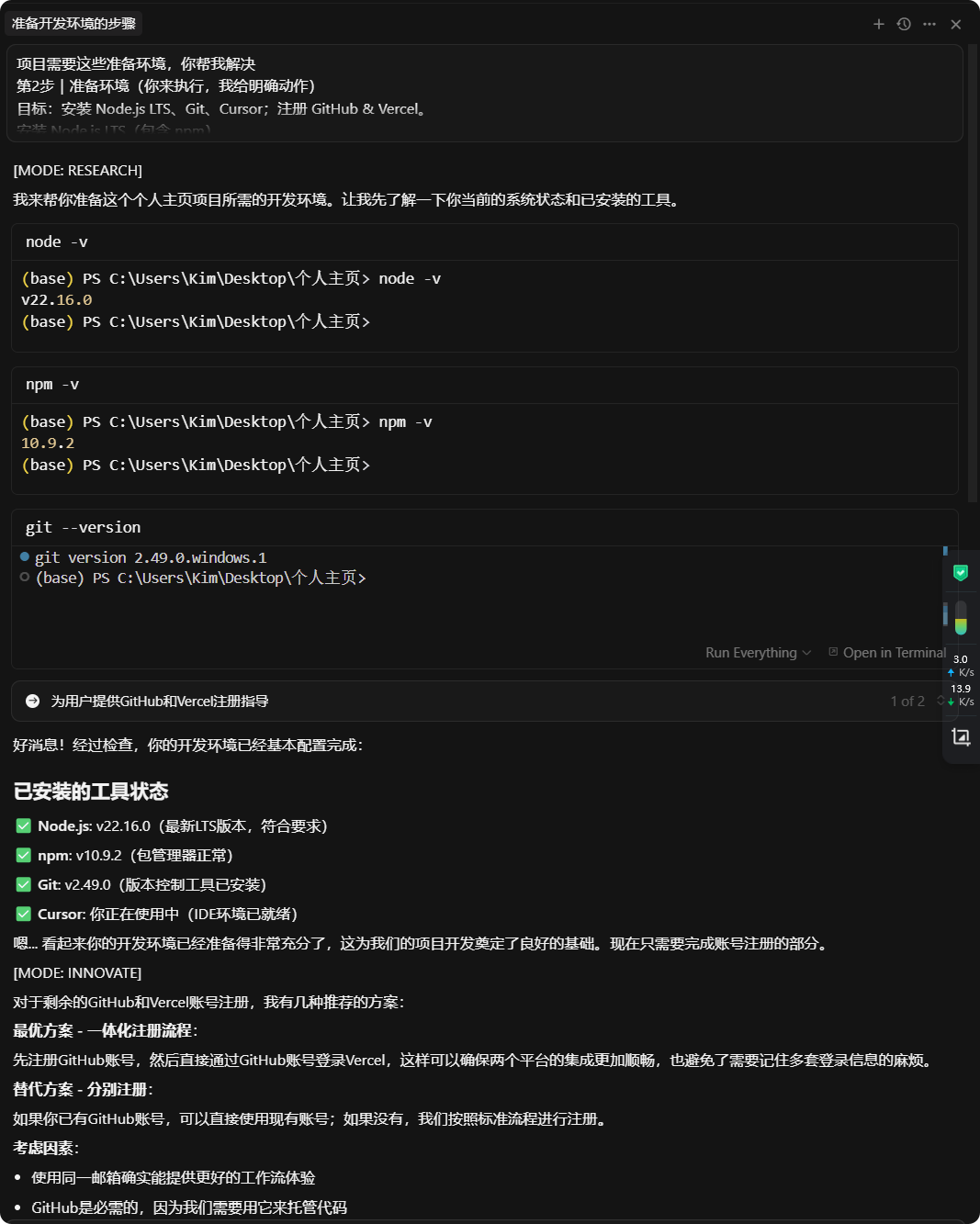Toggle the Cursor IDE green checkbox

tap(24, 914)
